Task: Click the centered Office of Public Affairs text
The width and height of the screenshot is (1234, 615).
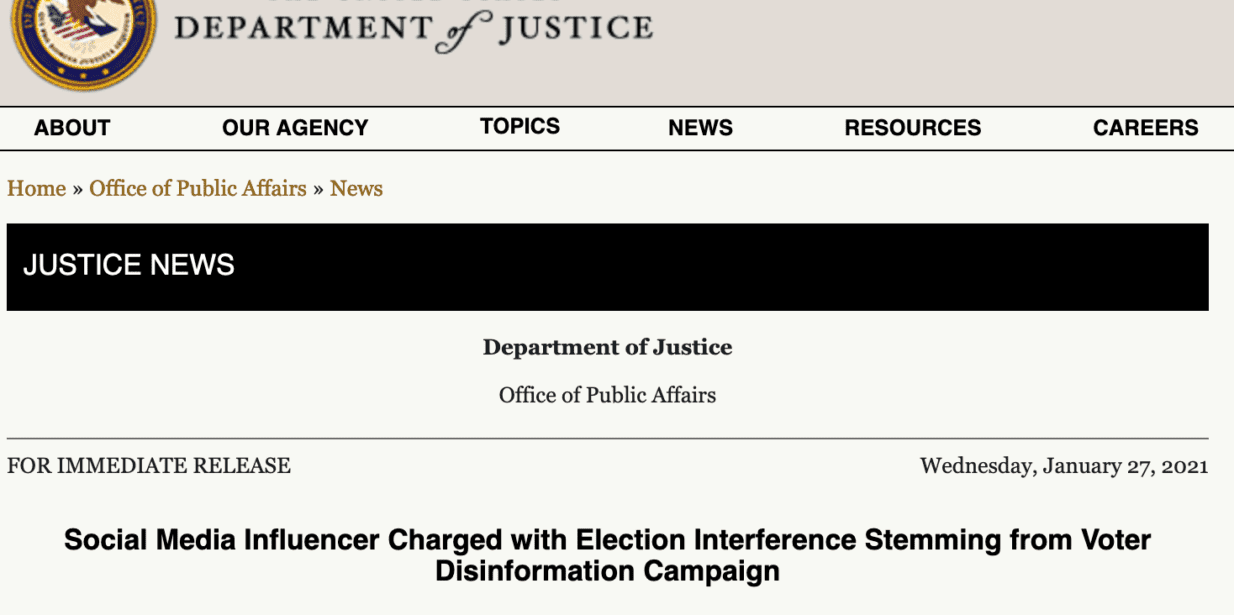Action: pyautogui.click(x=607, y=395)
